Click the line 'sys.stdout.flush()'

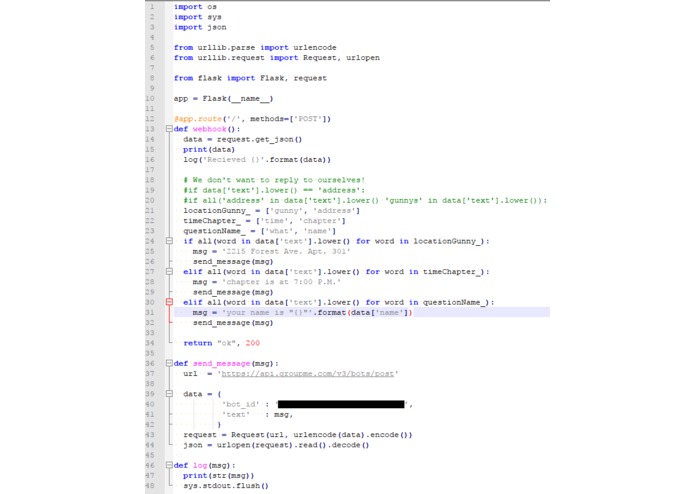226,486
